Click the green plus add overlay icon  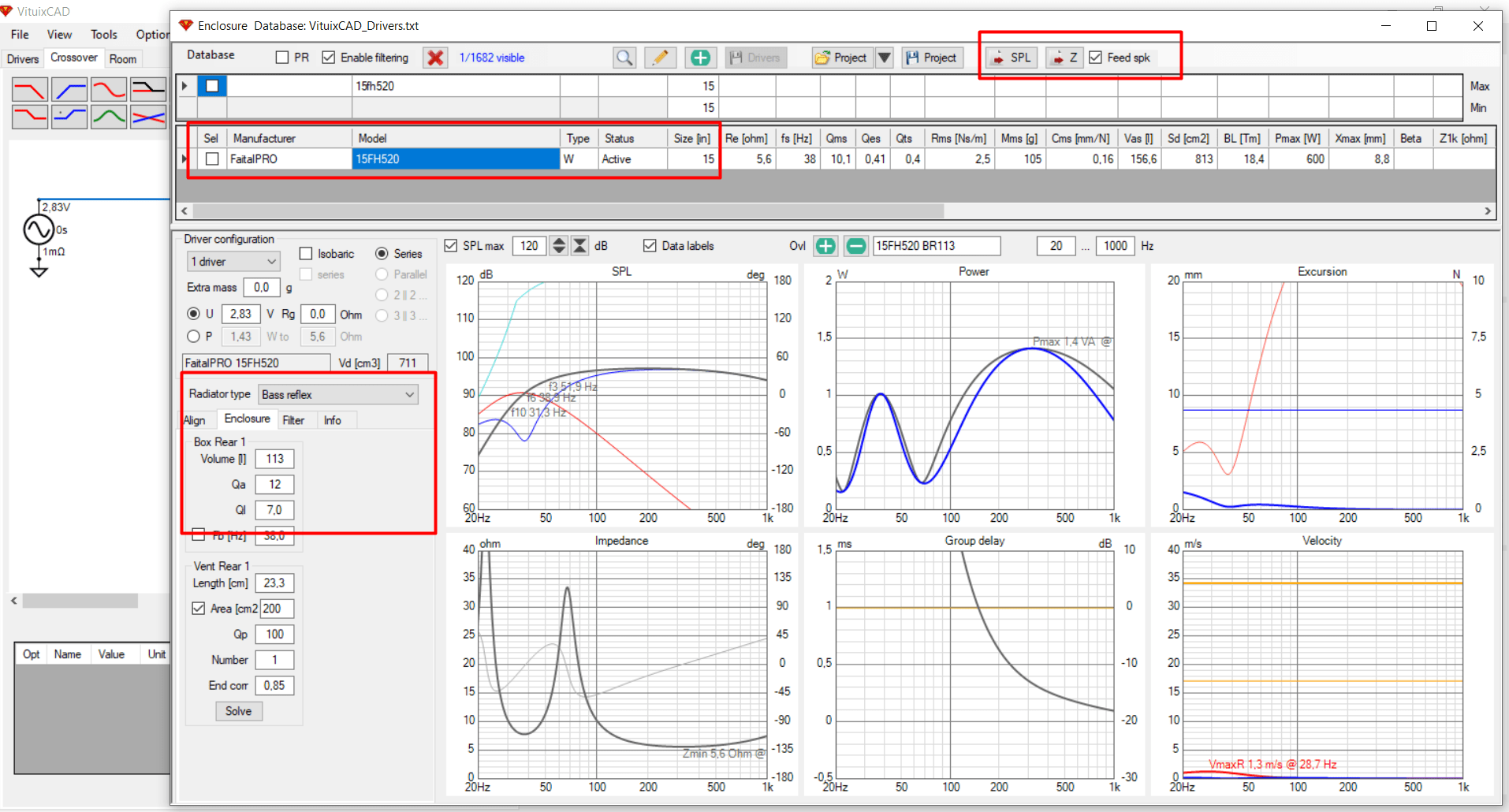click(825, 246)
